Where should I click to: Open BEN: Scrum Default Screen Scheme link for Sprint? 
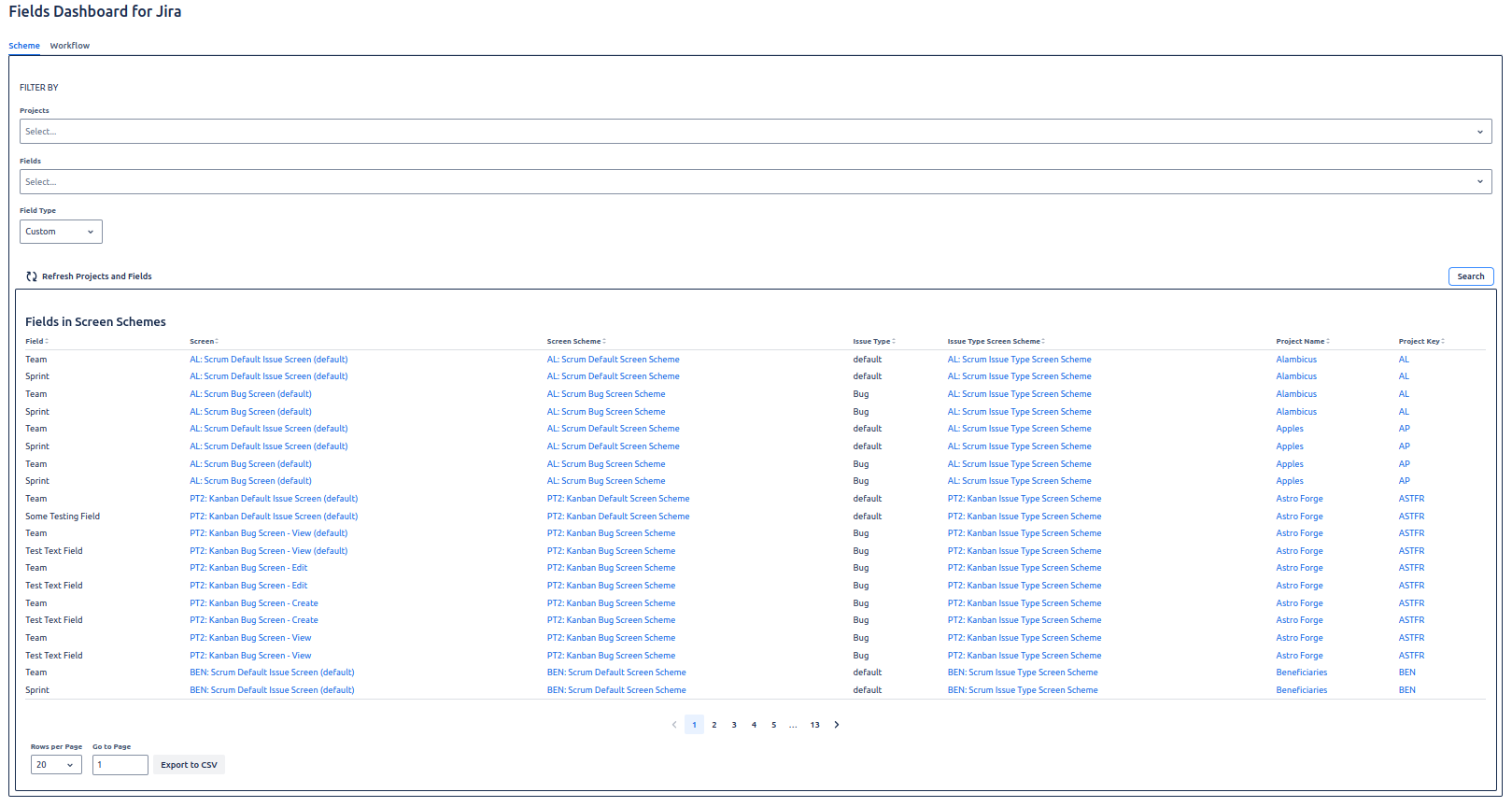click(616, 690)
